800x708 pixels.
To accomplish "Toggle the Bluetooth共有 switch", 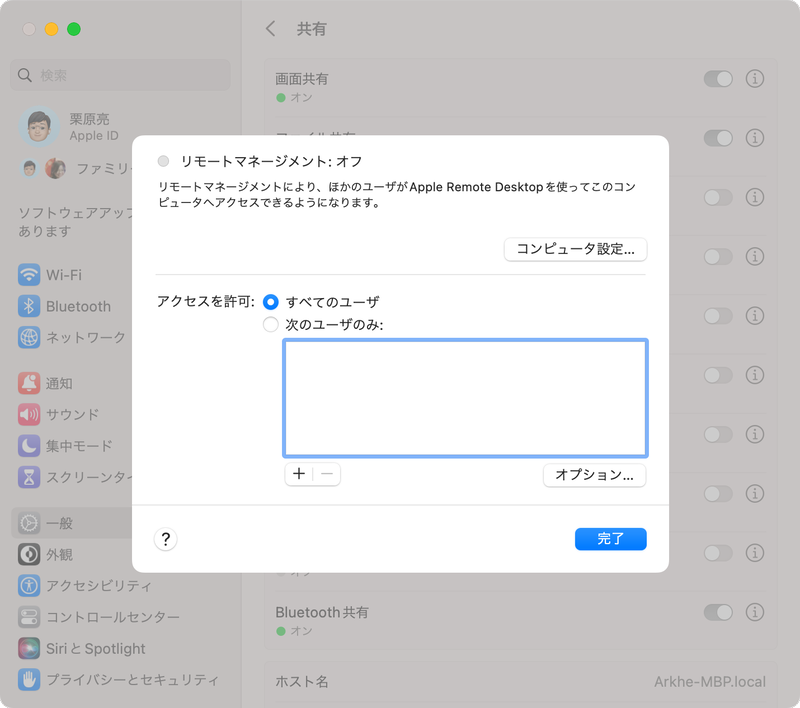I will (721, 611).
